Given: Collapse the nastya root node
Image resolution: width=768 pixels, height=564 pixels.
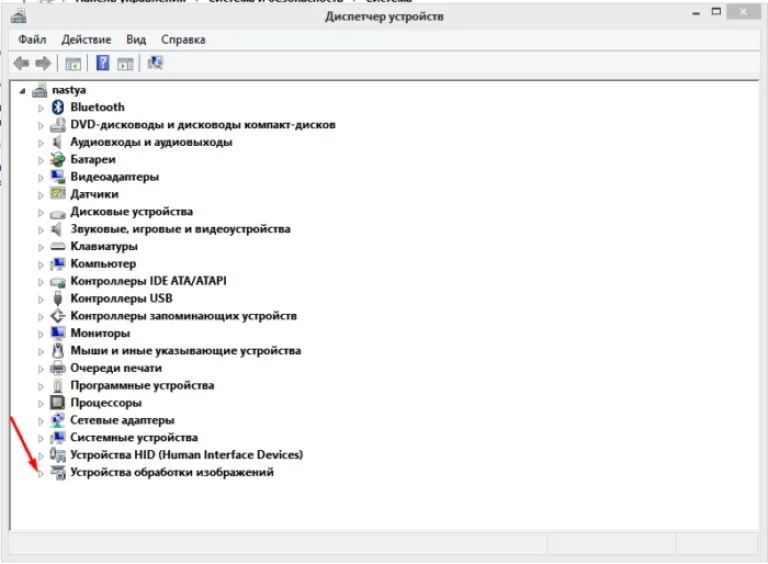Looking at the screenshot, I should 22,91.
